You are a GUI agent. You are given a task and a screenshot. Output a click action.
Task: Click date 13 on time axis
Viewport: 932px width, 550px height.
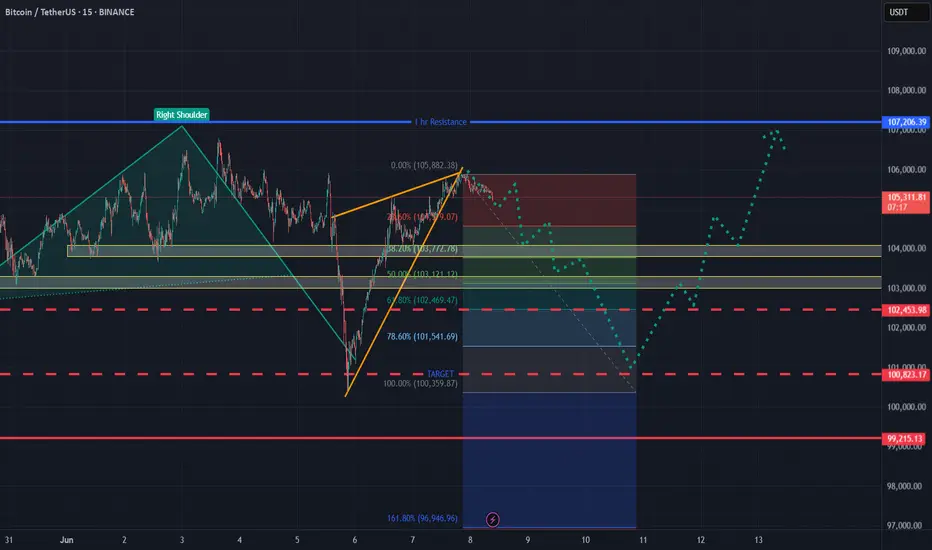pyautogui.click(x=758, y=540)
